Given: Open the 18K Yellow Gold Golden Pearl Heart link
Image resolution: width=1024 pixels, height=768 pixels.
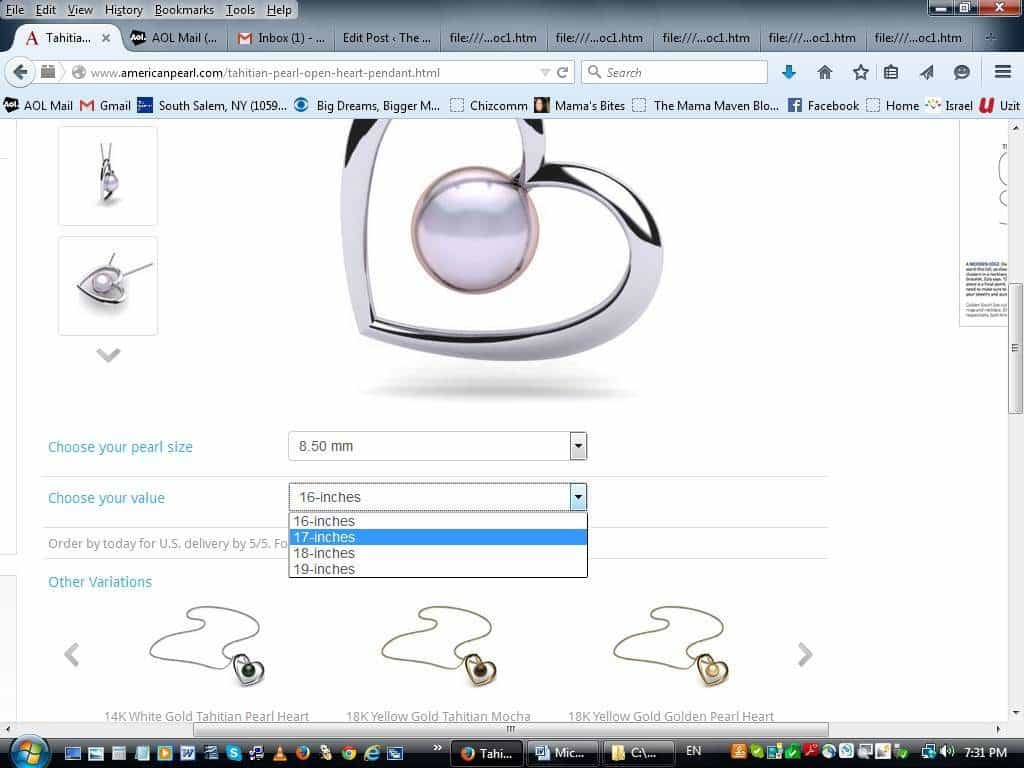Looking at the screenshot, I should pyautogui.click(x=671, y=716).
